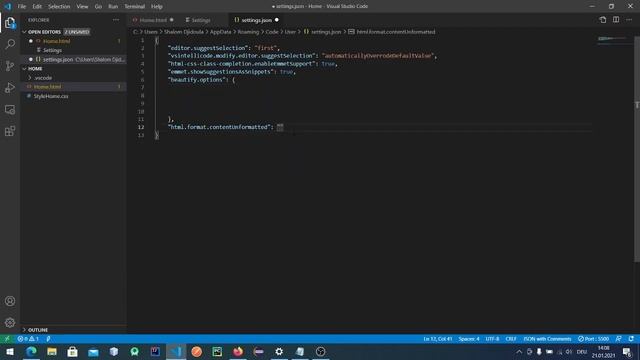Click Visual Studio Code taskbar icon

pos(176,351)
